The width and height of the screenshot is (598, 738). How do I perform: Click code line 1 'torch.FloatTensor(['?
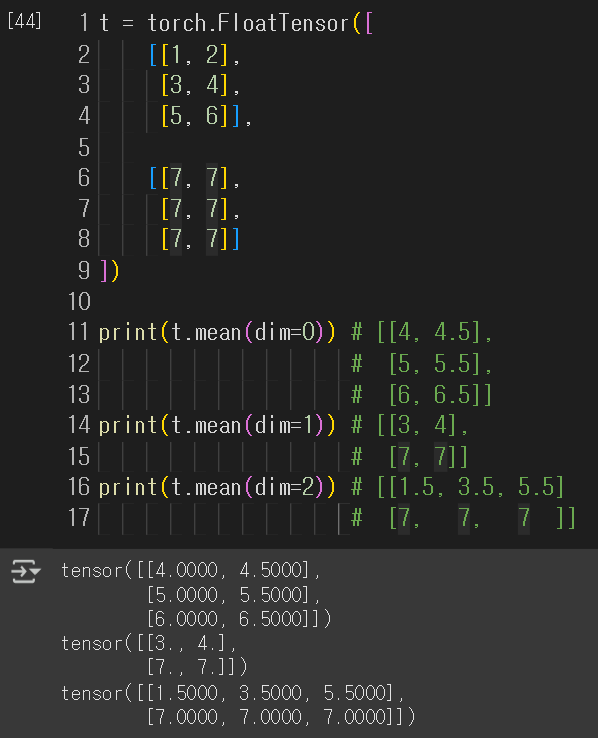click(x=260, y=23)
